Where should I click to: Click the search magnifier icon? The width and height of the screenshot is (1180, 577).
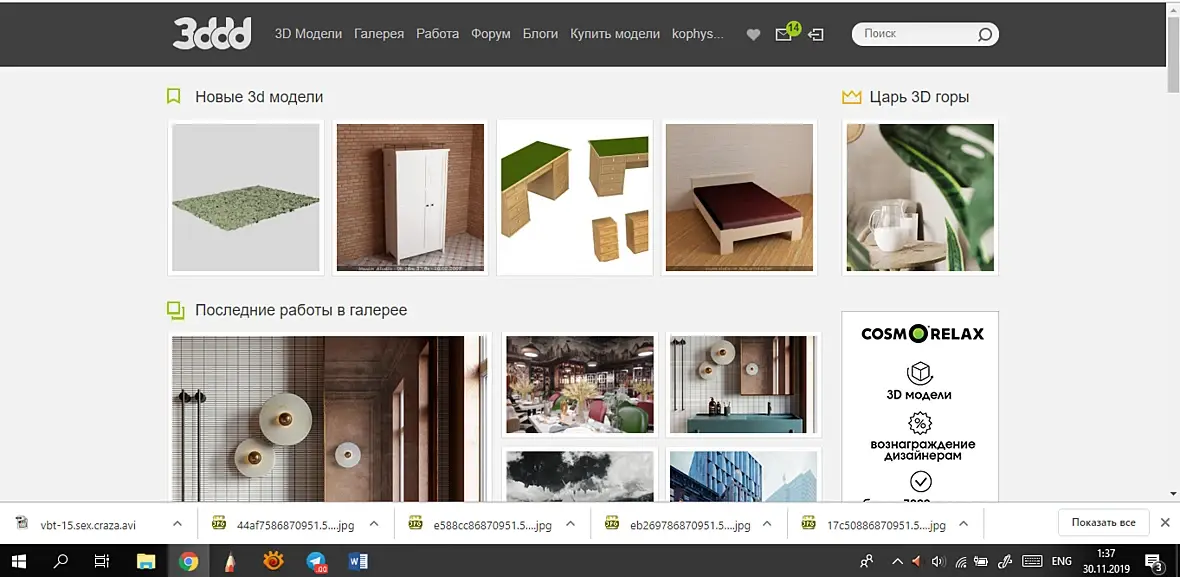click(x=984, y=35)
